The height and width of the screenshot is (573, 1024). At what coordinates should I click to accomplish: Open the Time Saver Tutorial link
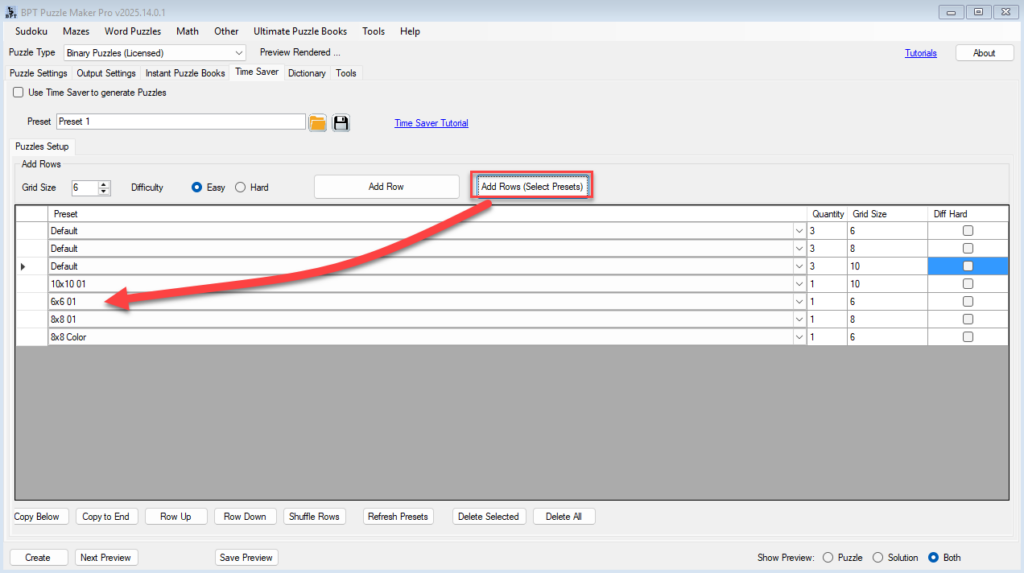[431, 123]
